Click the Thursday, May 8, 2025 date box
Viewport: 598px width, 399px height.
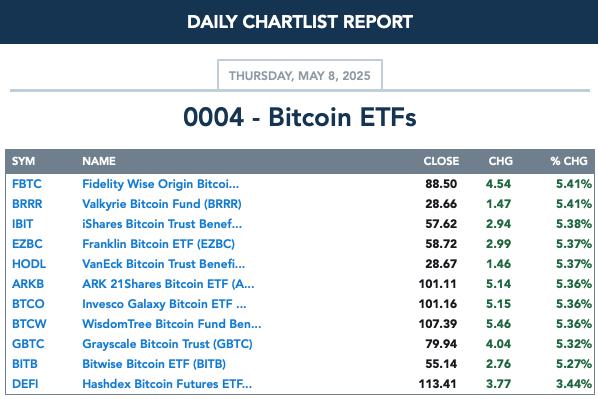tap(300, 75)
